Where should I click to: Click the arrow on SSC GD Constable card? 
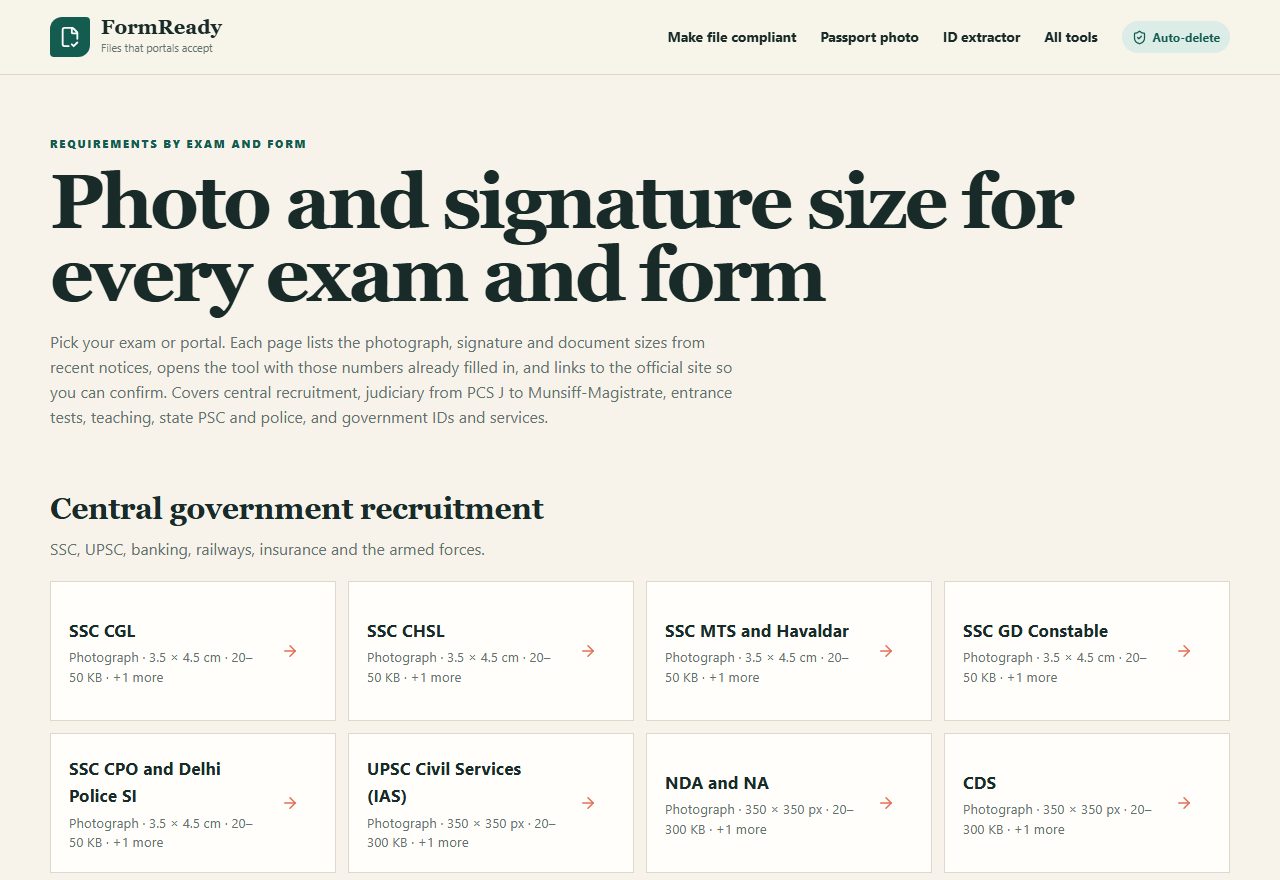pos(1184,651)
